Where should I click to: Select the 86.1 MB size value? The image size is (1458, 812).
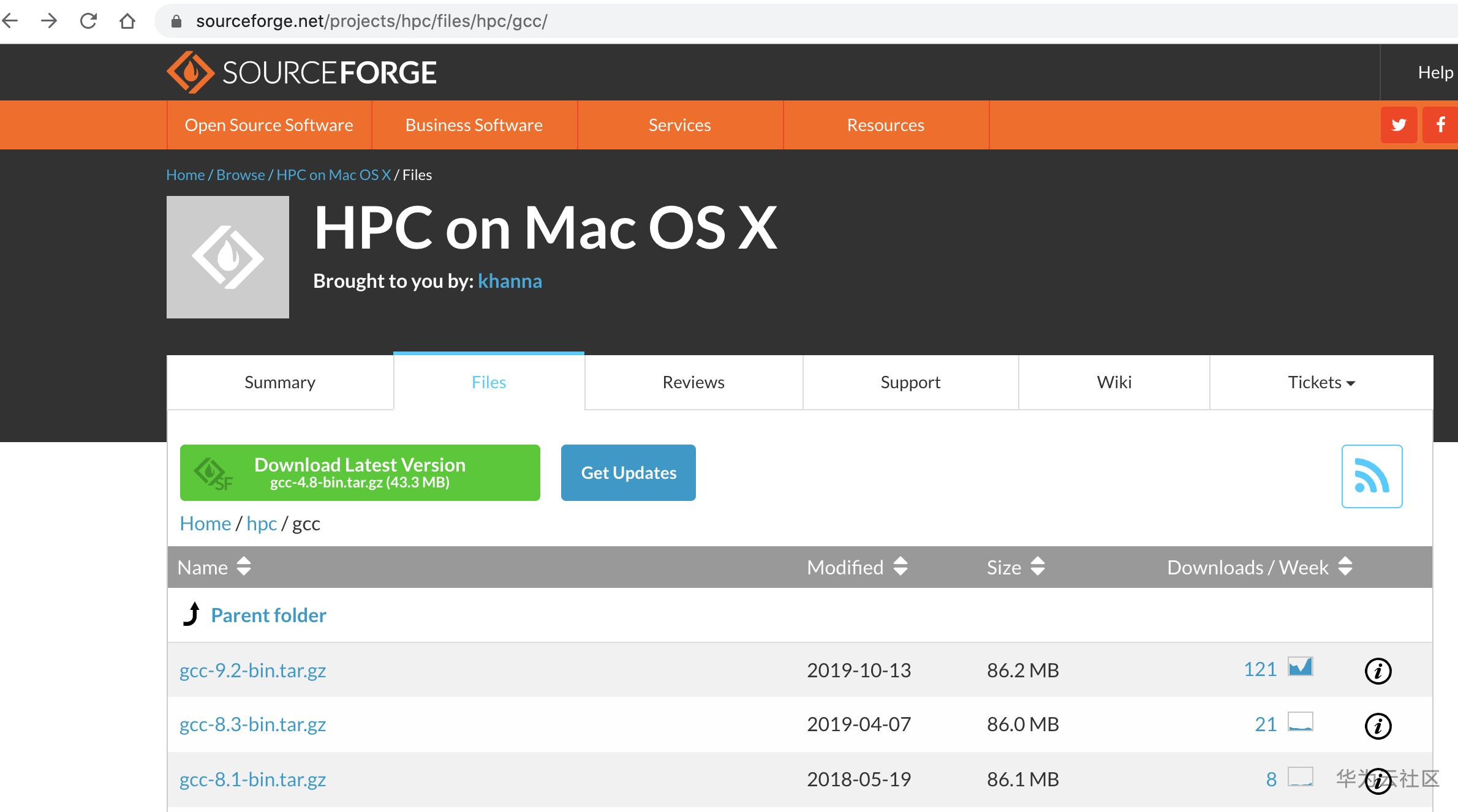[1022, 780]
